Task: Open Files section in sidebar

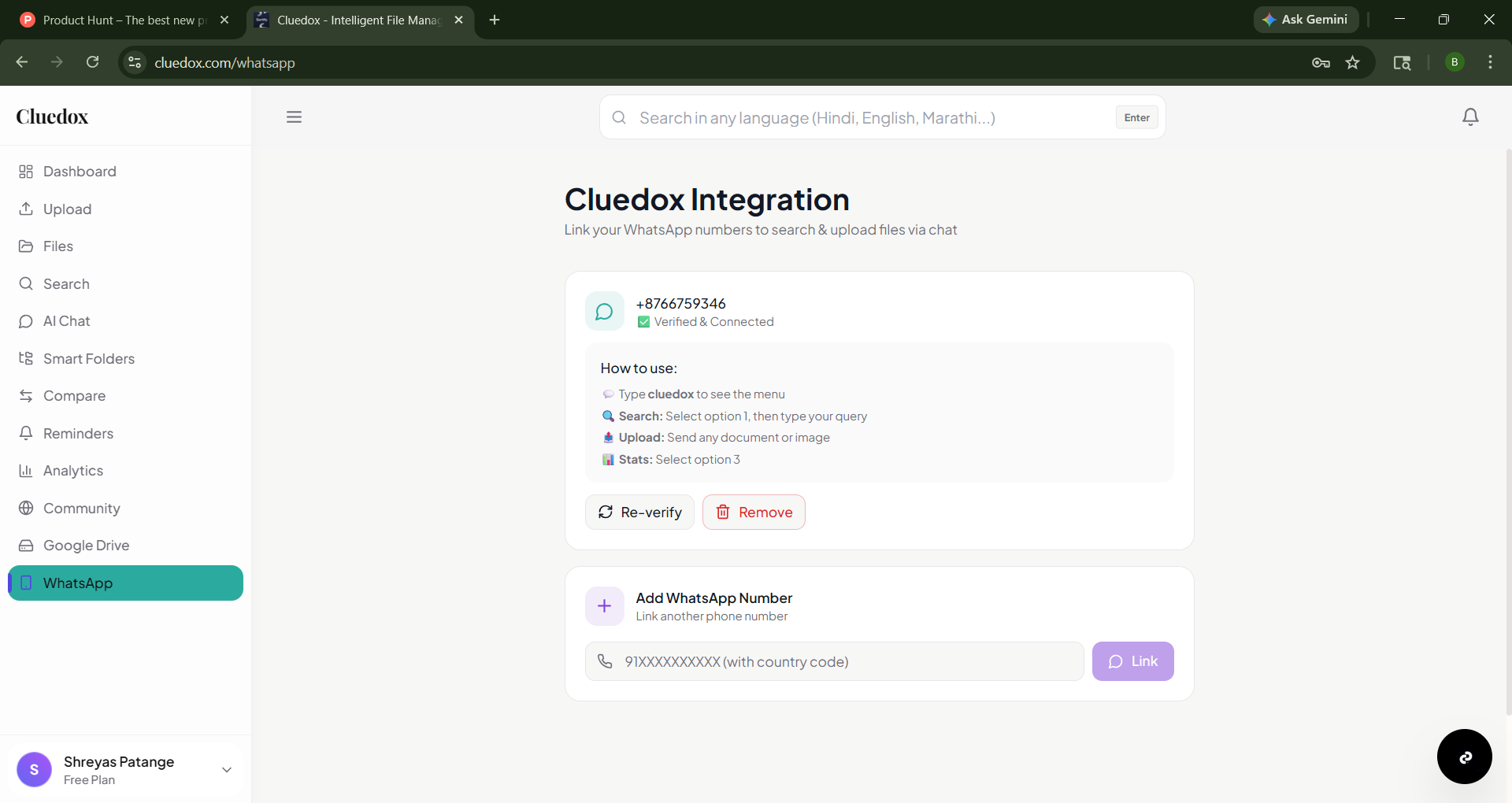Action: pyautogui.click(x=125, y=246)
